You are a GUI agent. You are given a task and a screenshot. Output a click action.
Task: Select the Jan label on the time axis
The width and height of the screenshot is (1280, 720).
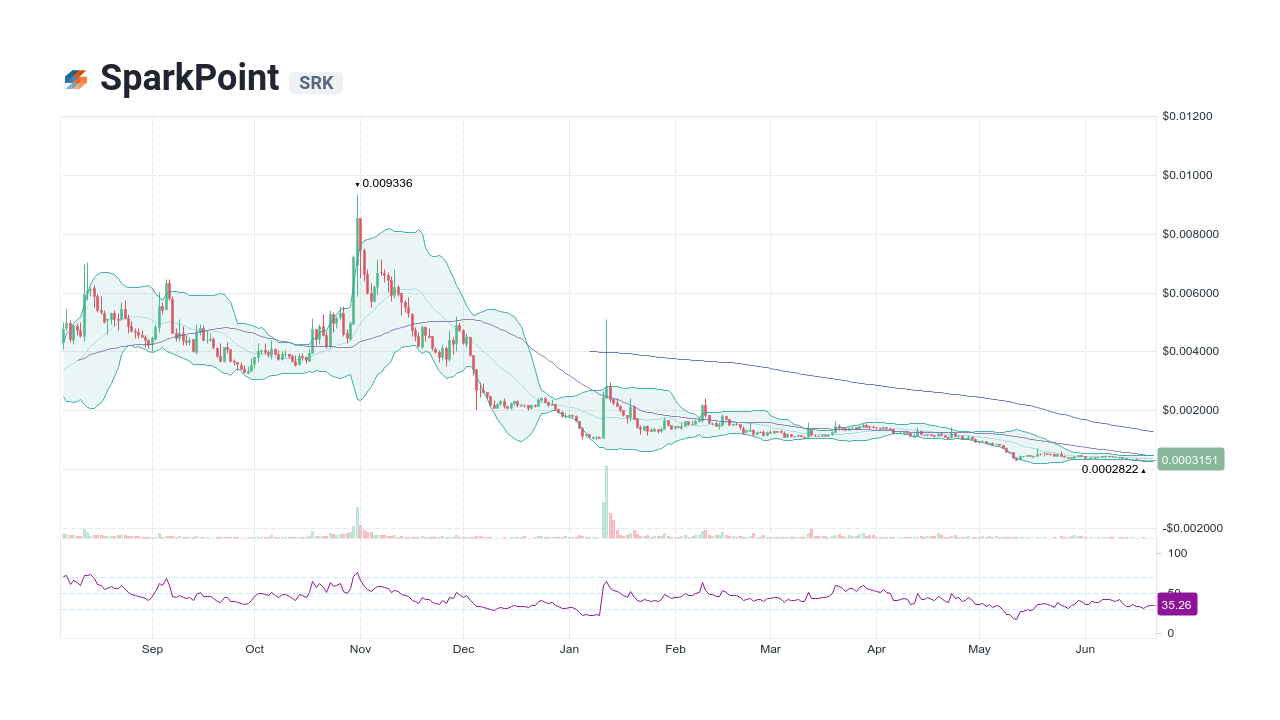569,649
